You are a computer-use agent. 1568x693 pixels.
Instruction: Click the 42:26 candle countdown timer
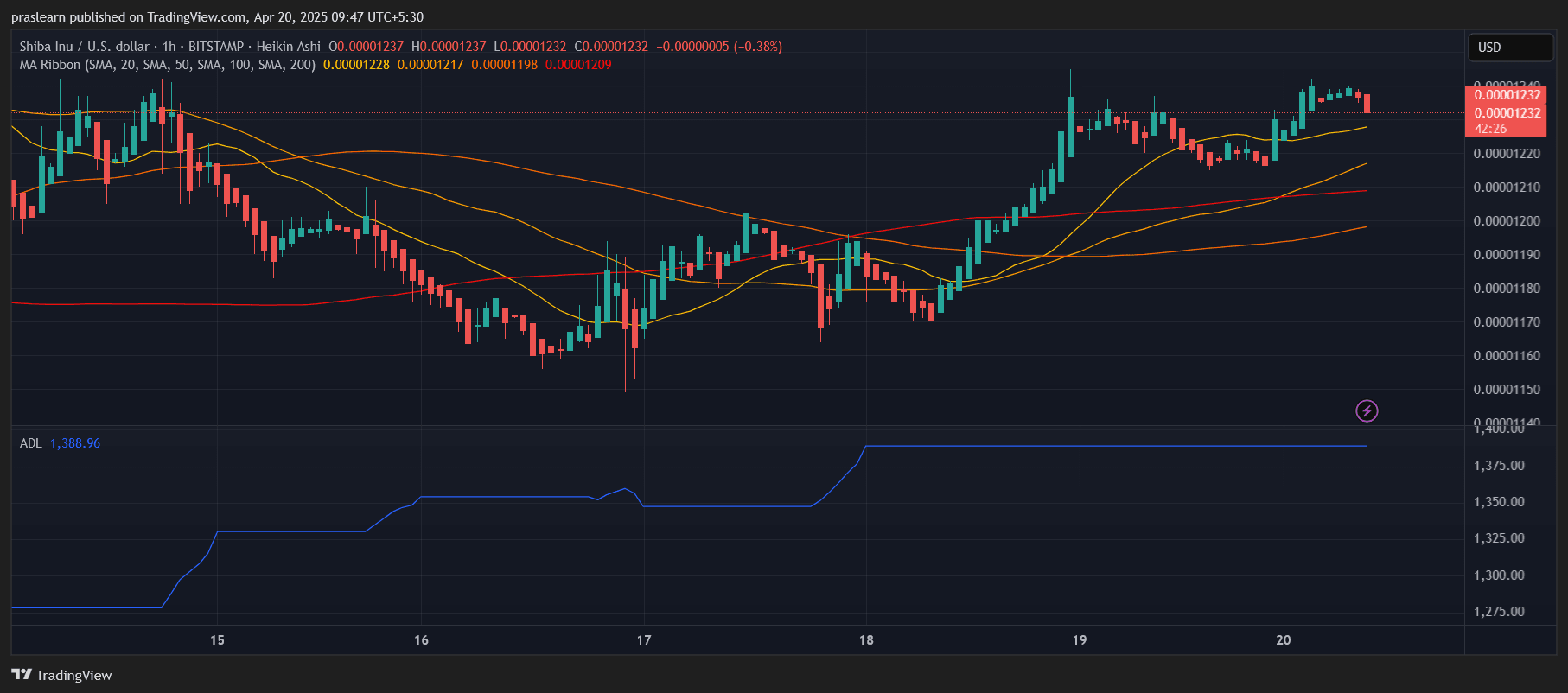(x=1490, y=129)
